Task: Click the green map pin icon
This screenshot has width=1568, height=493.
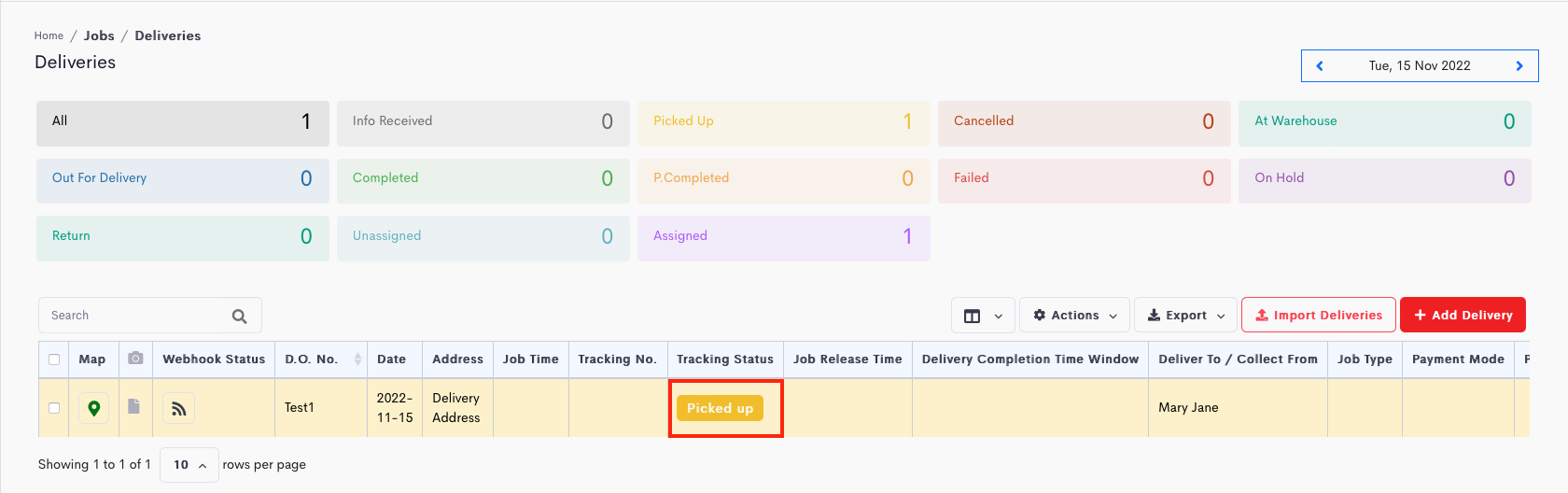Action: [x=93, y=408]
